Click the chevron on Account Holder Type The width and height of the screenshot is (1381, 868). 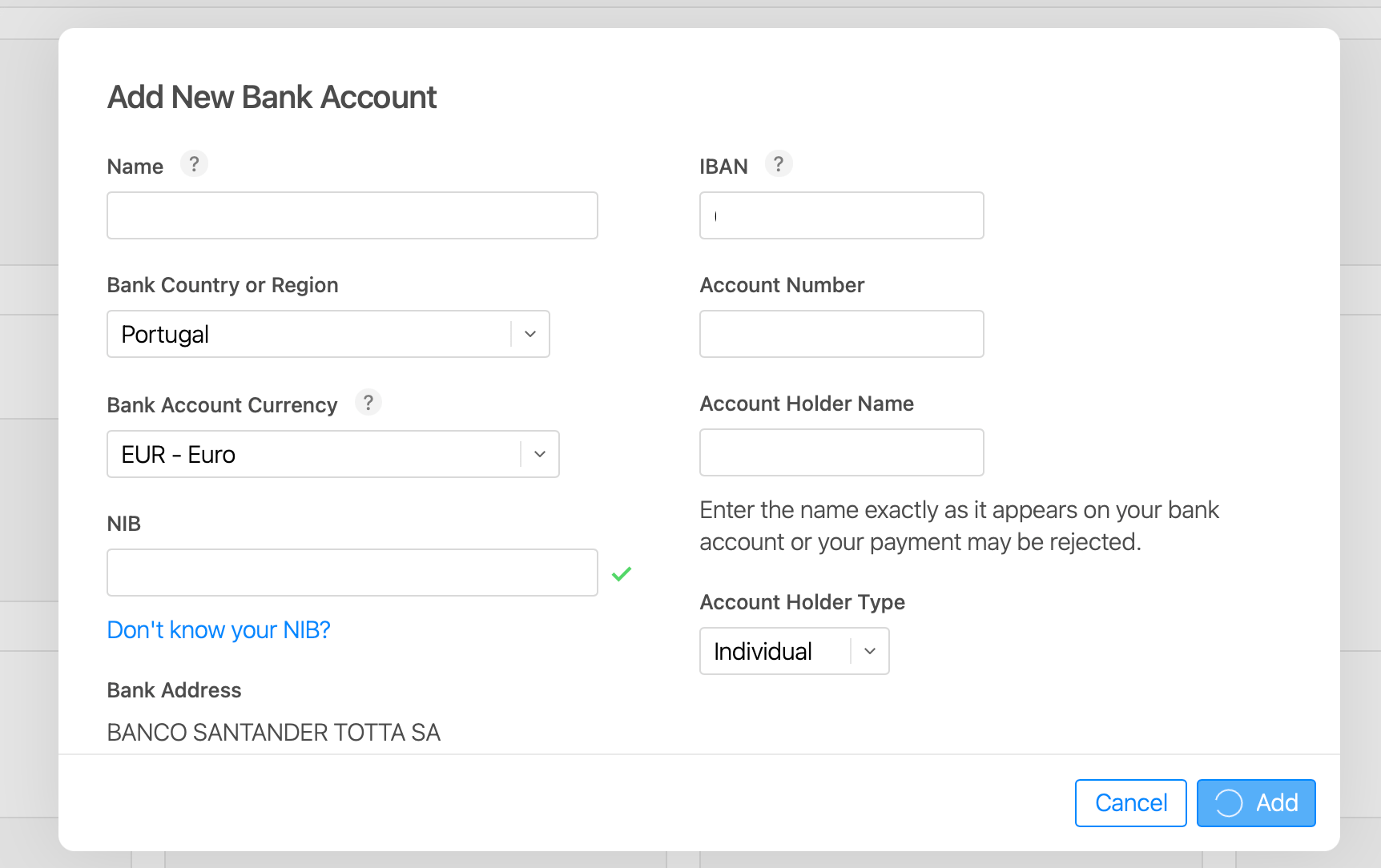(x=869, y=651)
